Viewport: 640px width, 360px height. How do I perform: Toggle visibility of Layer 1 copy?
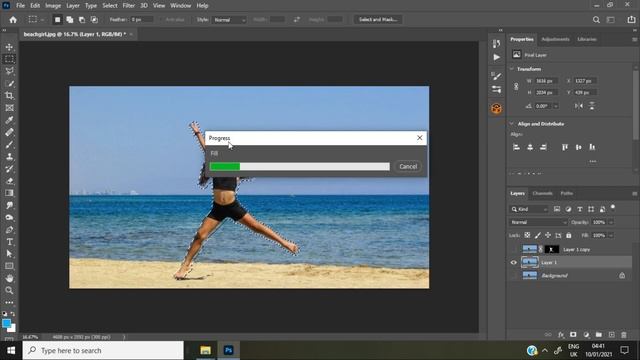(x=513, y=249)
